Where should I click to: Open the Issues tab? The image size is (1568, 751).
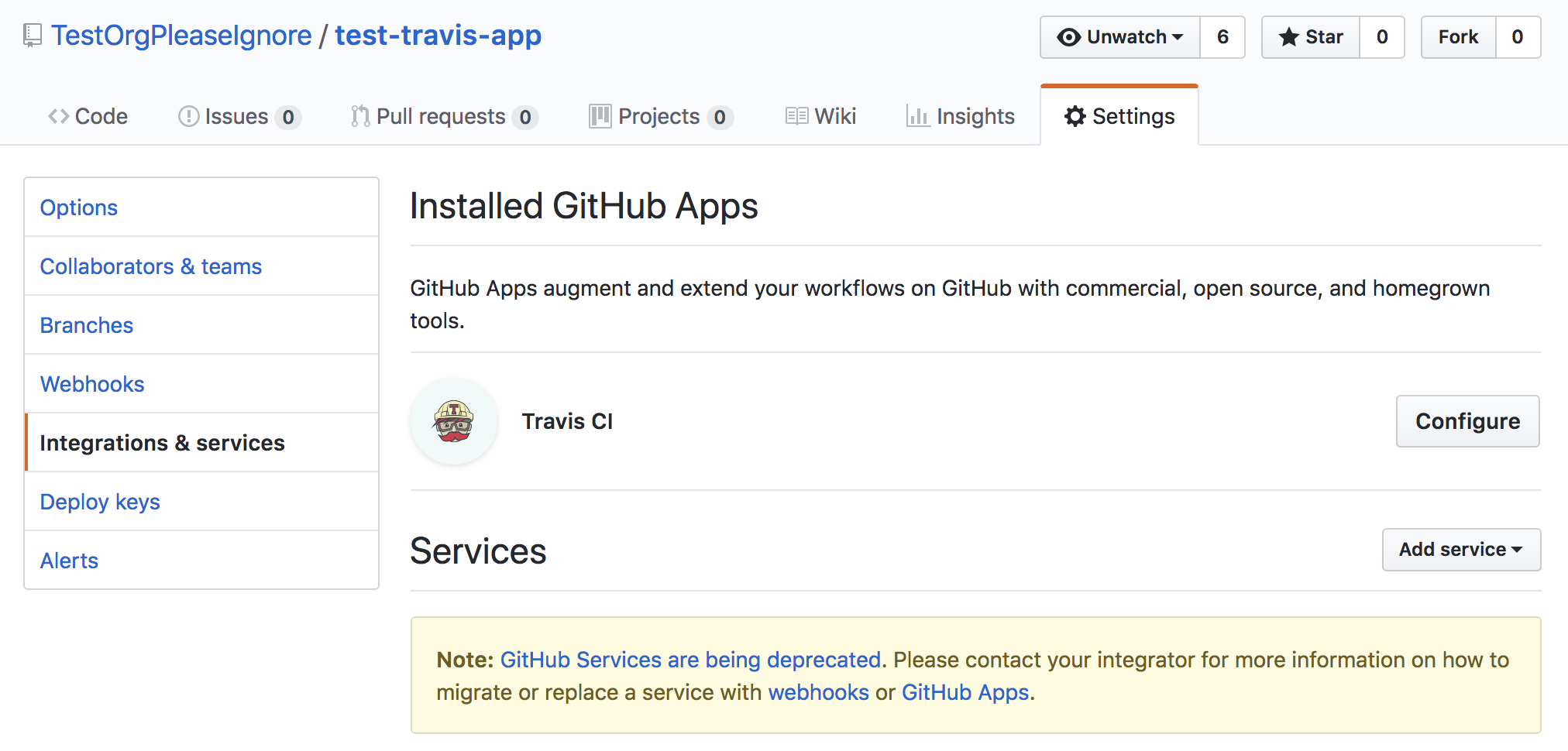pos(239,116)
